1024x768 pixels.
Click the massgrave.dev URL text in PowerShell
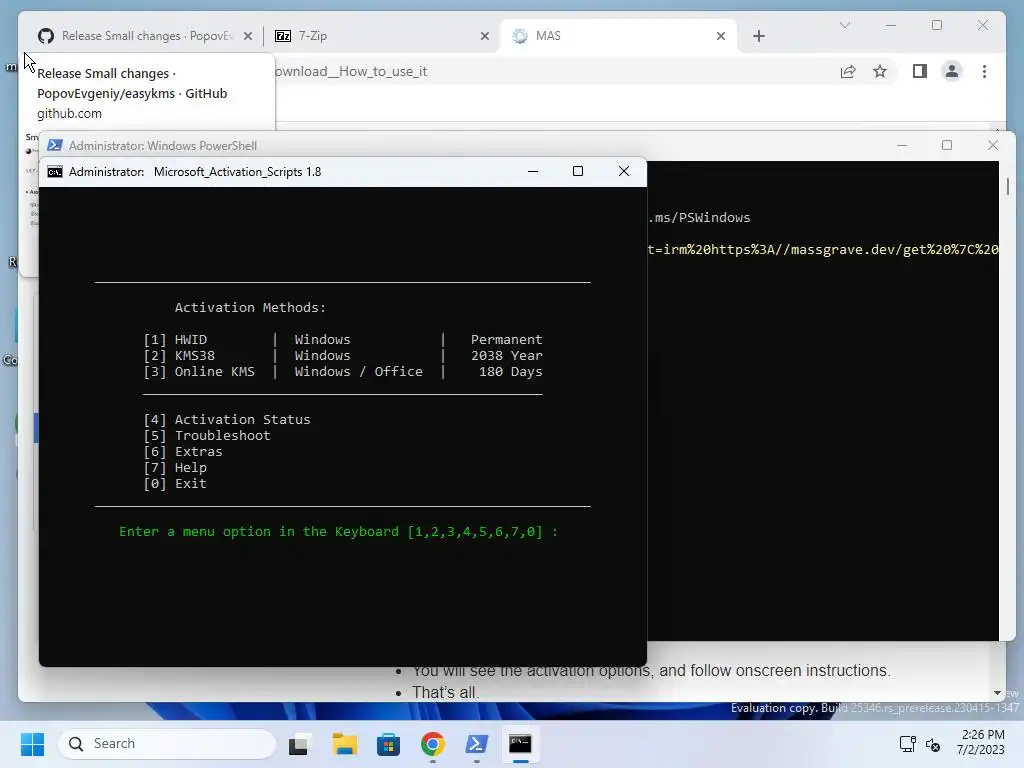coord(823,249)
